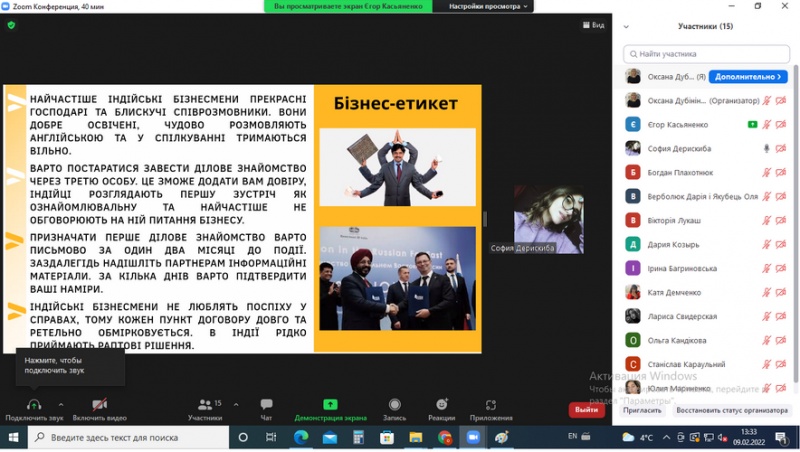Click the More button next to Оксана Дуб

pos(748,77)
